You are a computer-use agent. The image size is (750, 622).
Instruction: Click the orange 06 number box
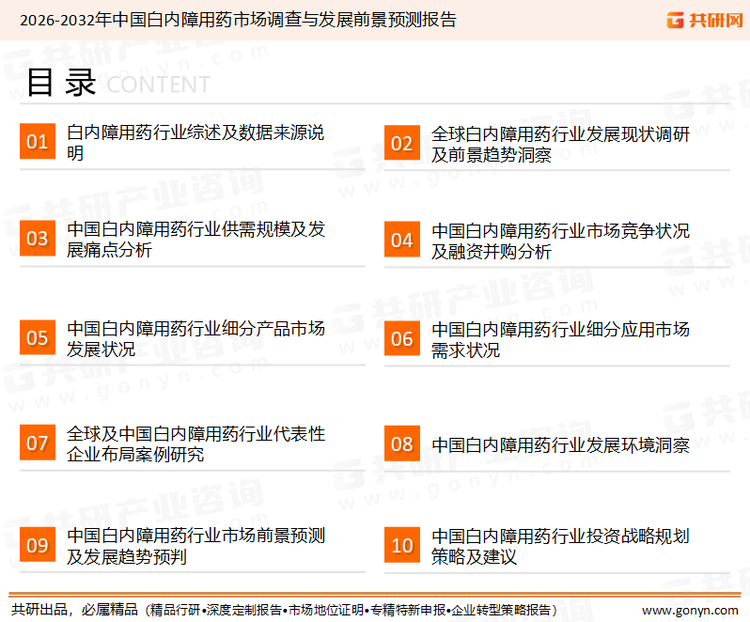pos(402,338)
